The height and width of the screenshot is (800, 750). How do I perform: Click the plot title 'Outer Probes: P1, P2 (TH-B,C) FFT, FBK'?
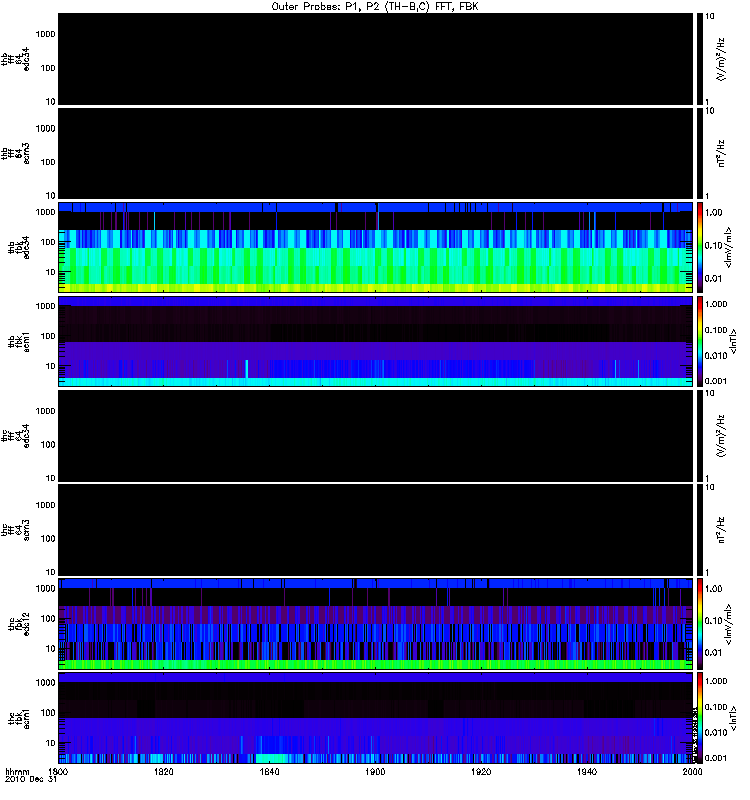(x=374, y=7)
